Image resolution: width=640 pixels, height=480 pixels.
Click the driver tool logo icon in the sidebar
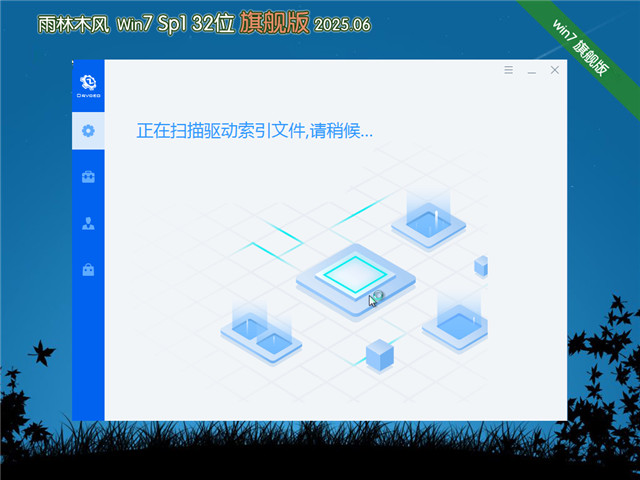pos(88,86)
